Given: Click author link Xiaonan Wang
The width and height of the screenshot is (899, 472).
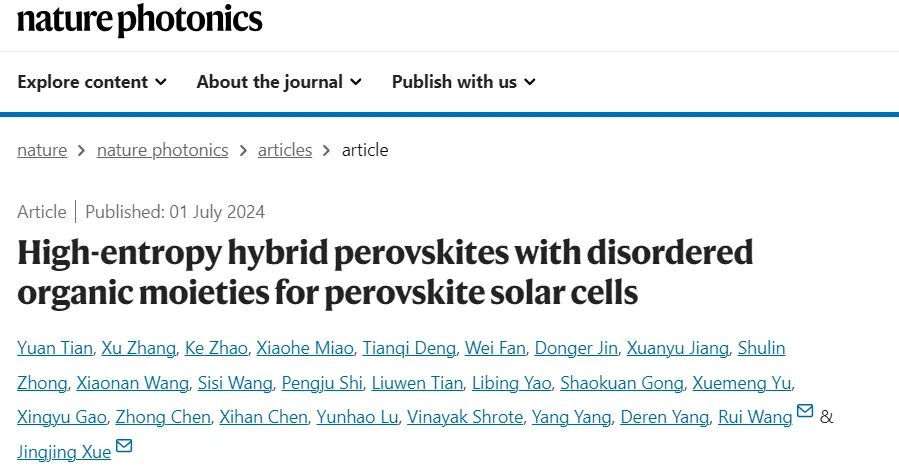Looking at the screenshot, I should [x=132, y=383].
